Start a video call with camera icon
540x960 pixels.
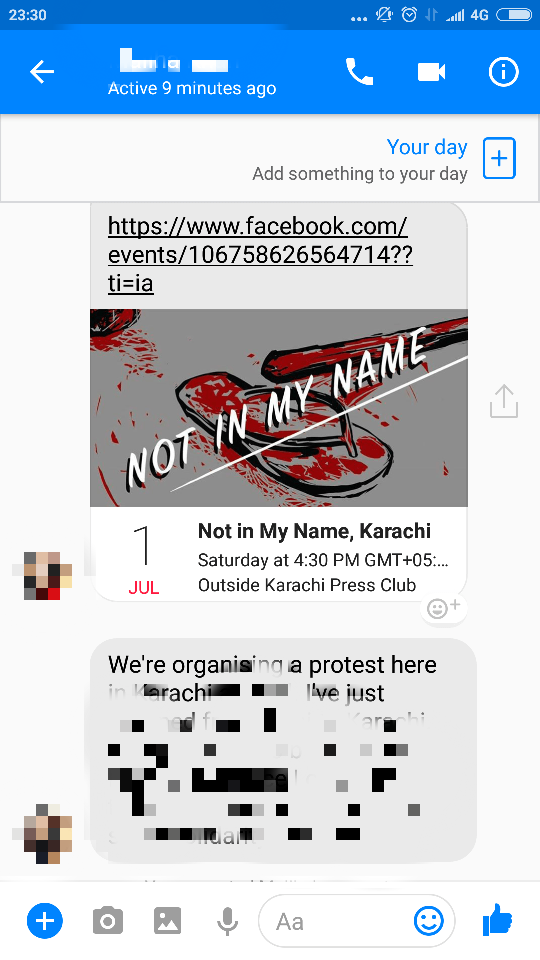pos(432,72)
